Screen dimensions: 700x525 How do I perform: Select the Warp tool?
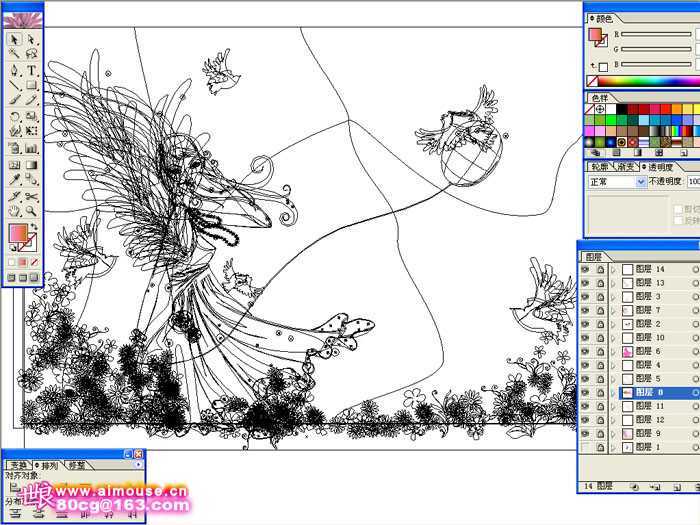(x=14, y=131)
